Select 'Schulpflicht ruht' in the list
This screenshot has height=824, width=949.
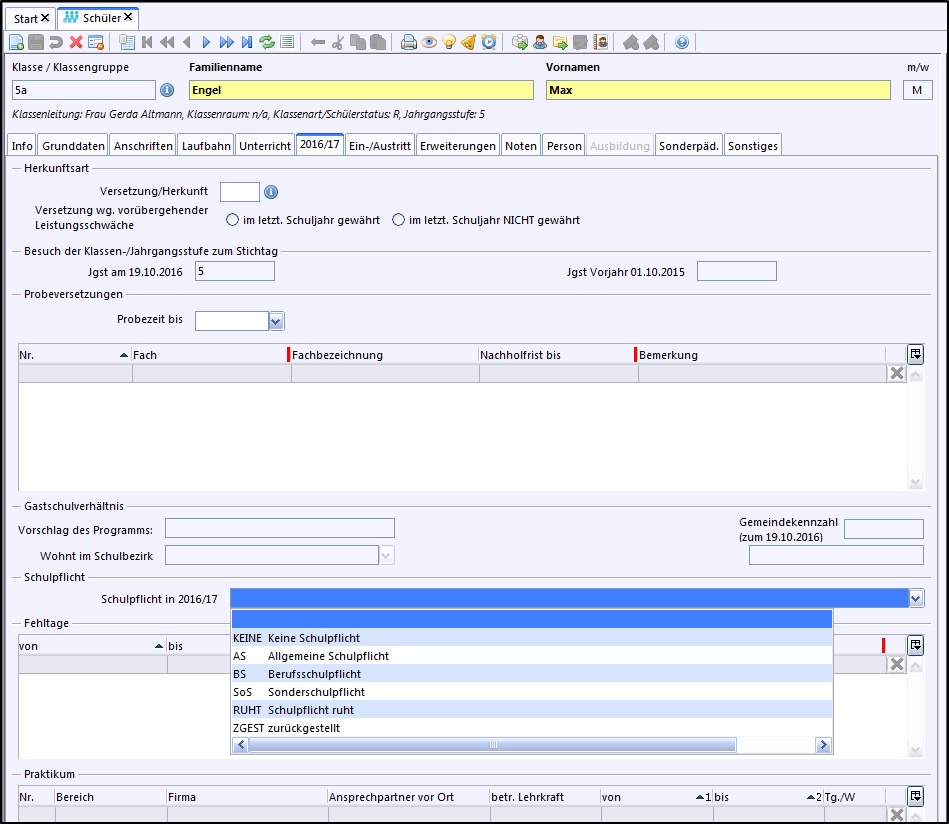tap(310, 710)
